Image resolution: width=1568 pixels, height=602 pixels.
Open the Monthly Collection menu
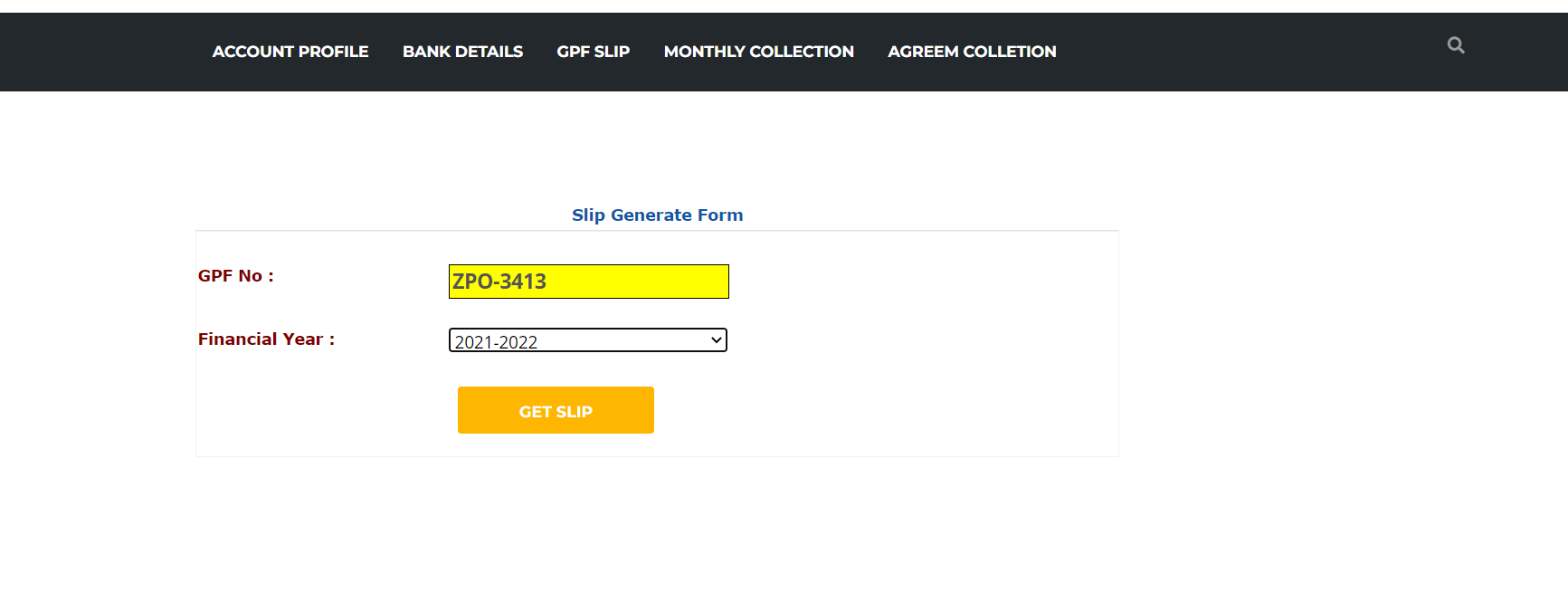click(x=758, y=52)
